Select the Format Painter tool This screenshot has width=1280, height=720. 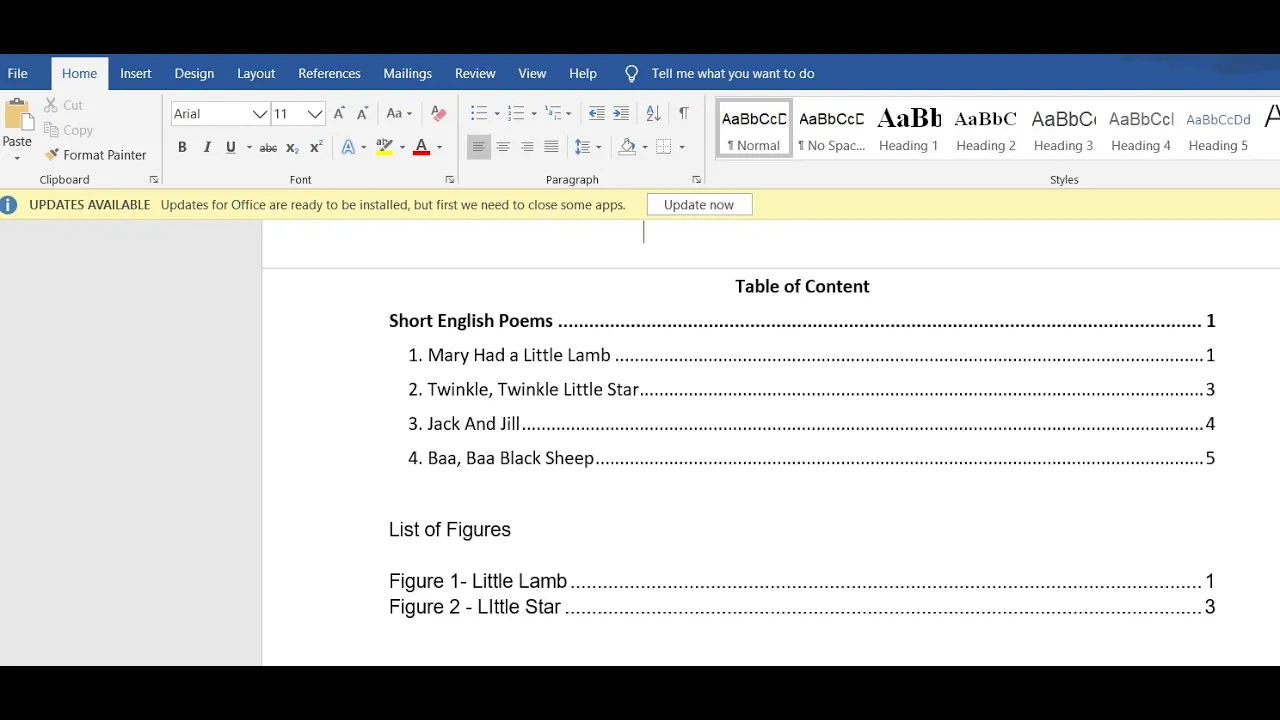(95, 155)
